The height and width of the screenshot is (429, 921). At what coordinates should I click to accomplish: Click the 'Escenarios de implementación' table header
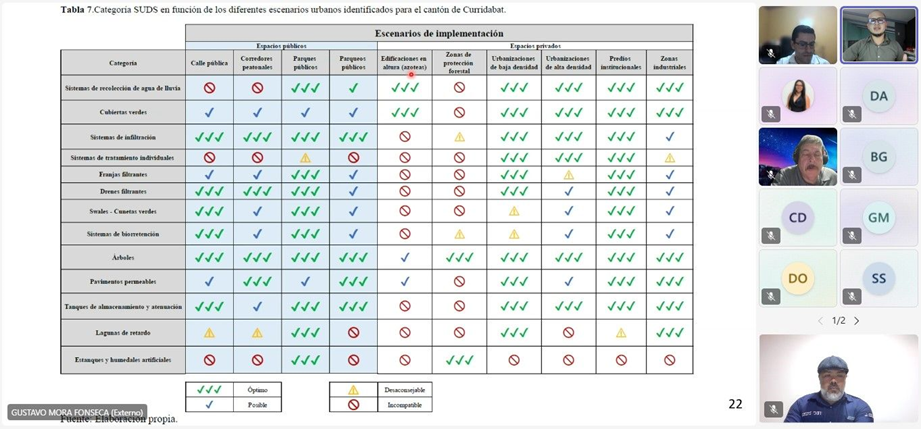[x=439, y=33]
